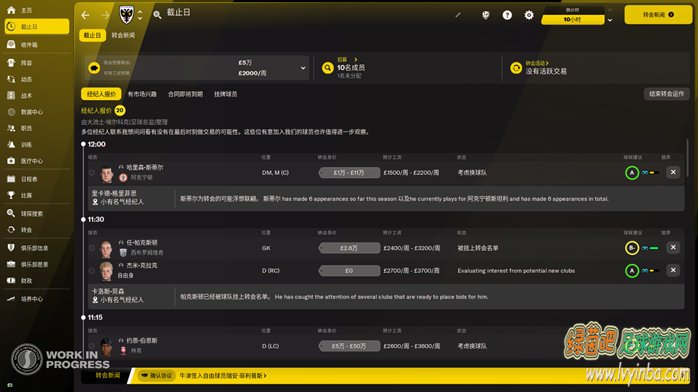
Task: Click the 确认协议 news ticker button
Action: click(157, 376)
